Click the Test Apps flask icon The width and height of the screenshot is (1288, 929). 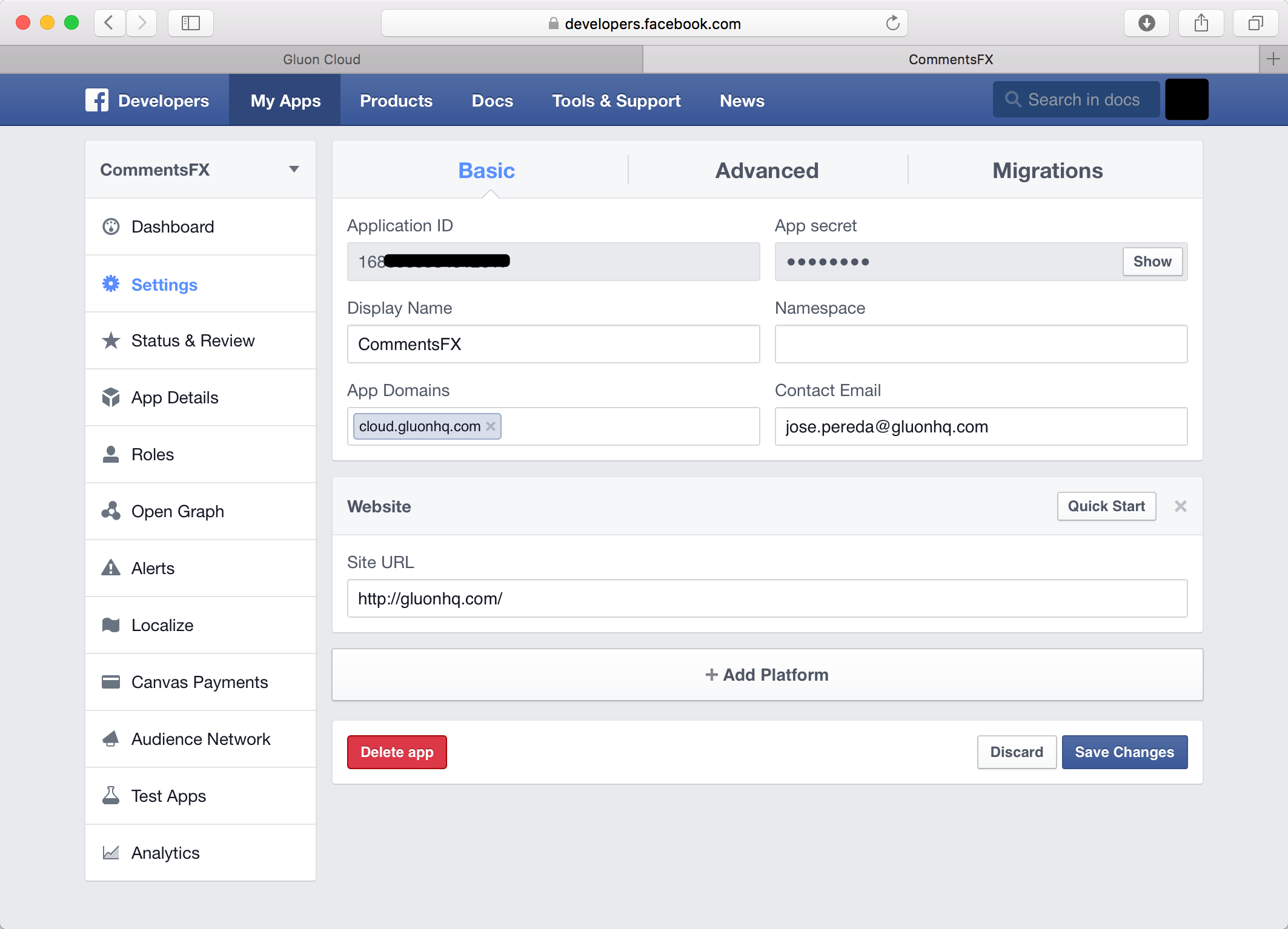(x=111, y=795)
